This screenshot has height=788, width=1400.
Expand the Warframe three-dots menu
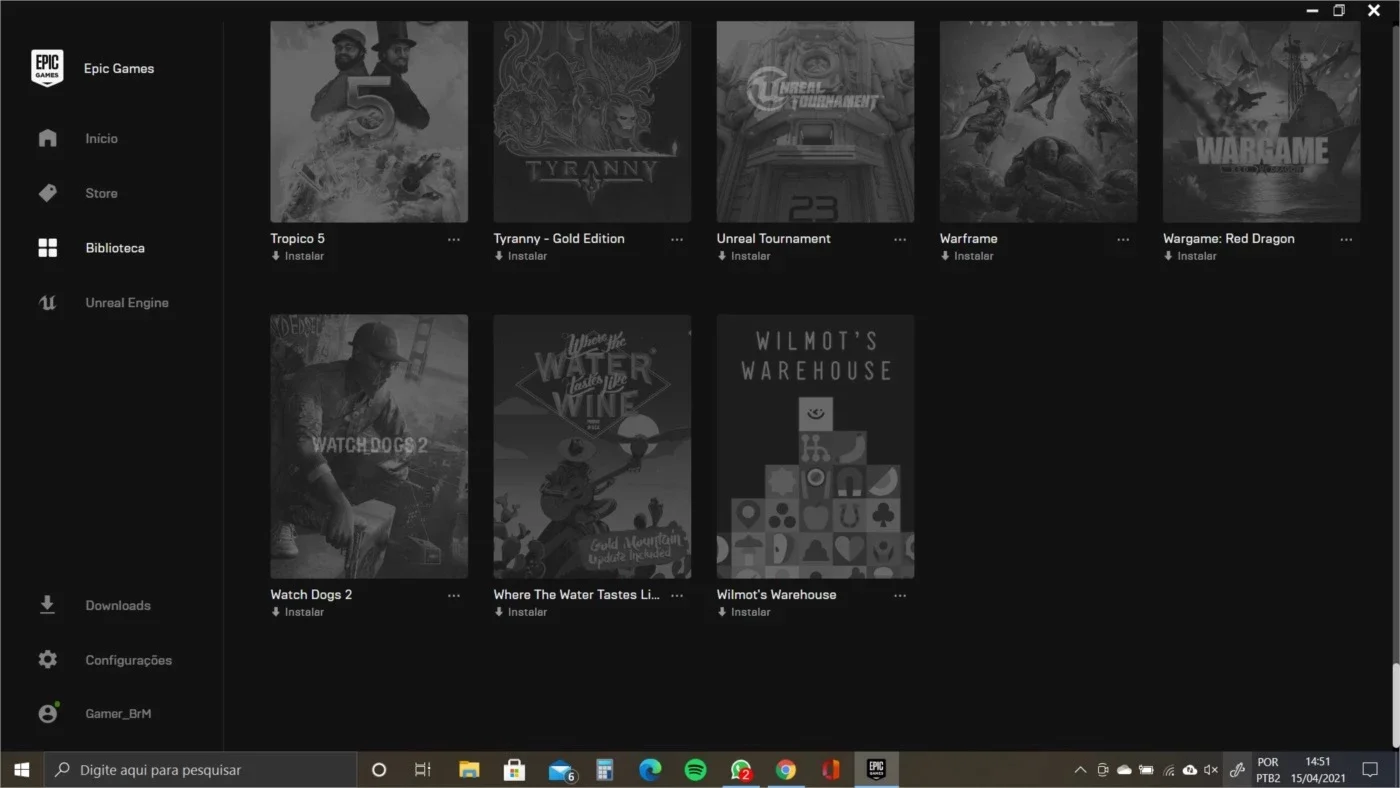[1123, 239]
